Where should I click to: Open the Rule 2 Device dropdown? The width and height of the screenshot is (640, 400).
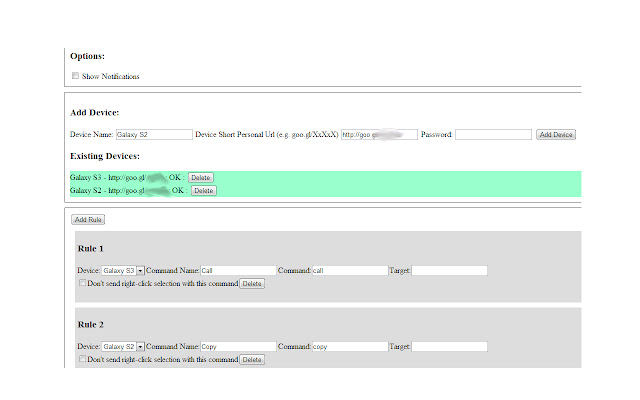[x=123, y=347]
